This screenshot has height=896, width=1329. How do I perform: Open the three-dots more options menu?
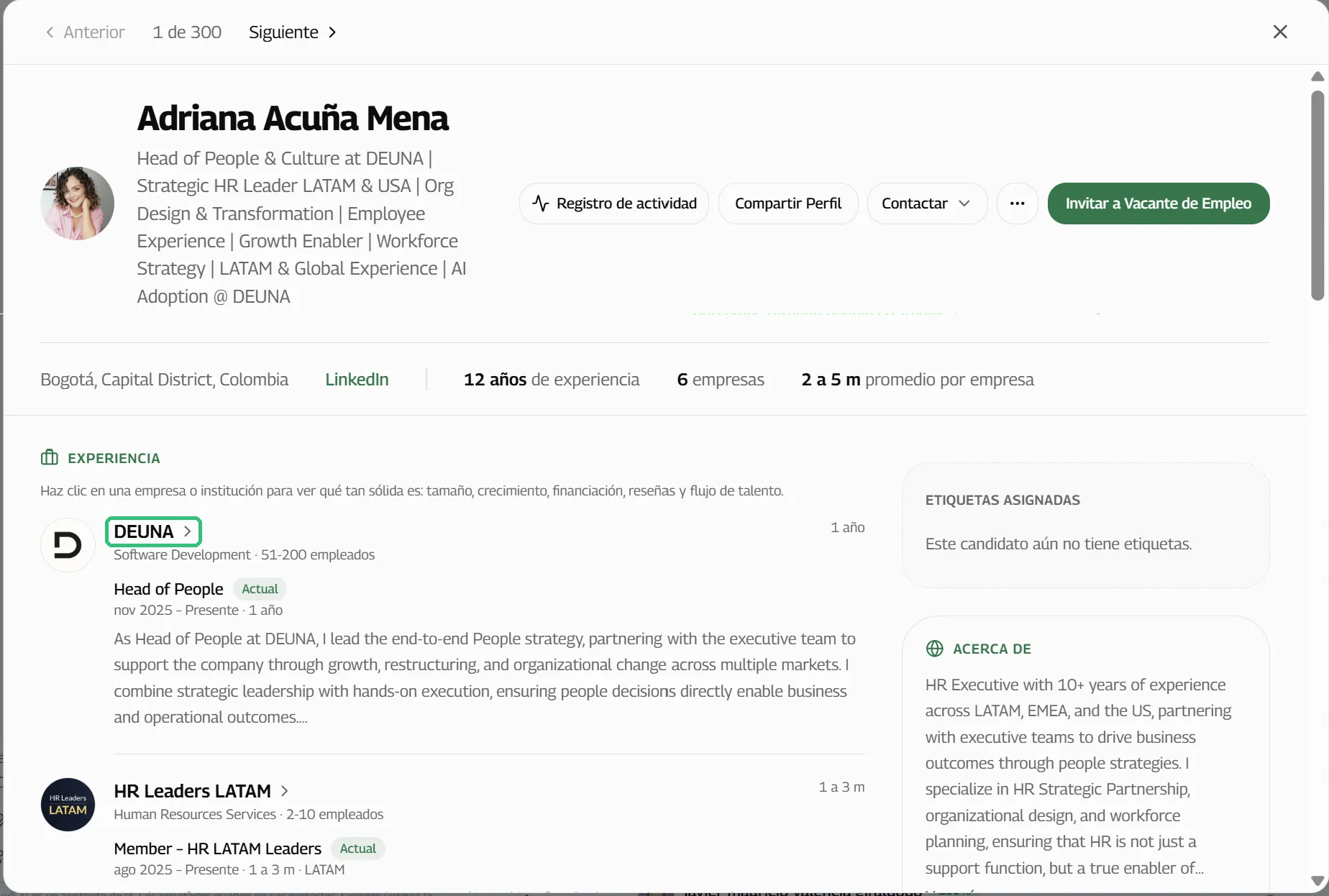click(x=1017, y=204)
